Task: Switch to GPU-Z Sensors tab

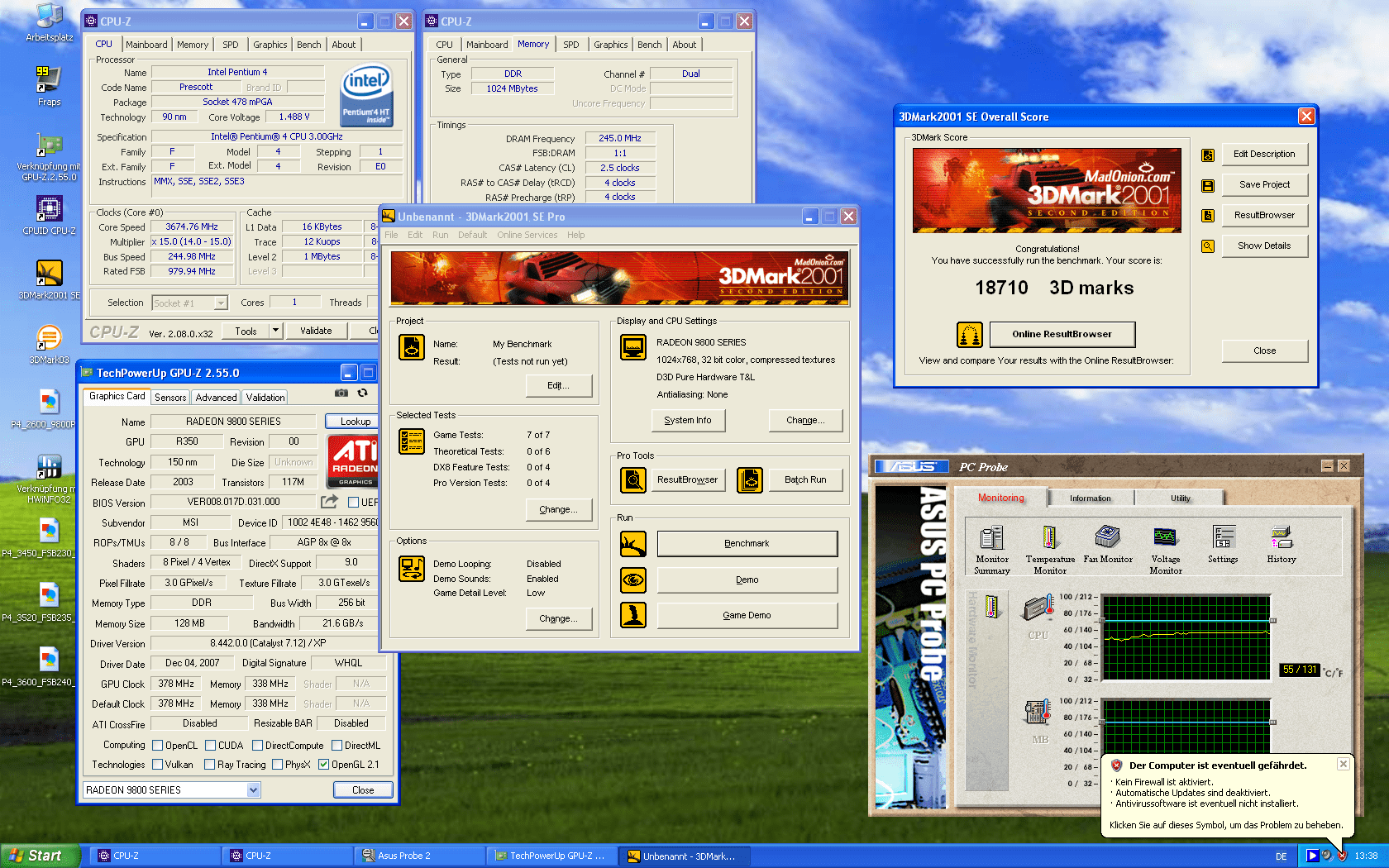Action: tap(170, 398)
